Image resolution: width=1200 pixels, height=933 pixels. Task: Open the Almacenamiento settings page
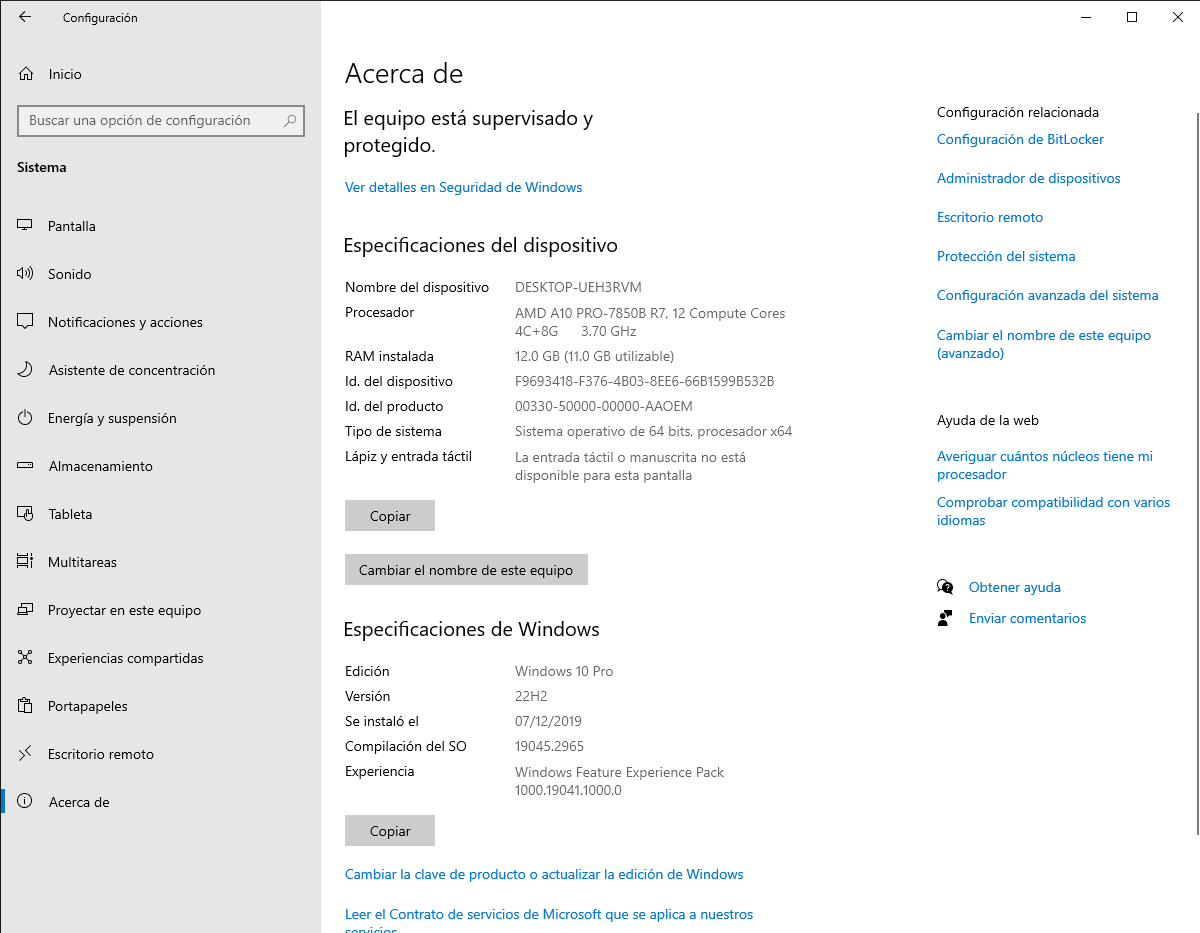[x=100, y=466]
